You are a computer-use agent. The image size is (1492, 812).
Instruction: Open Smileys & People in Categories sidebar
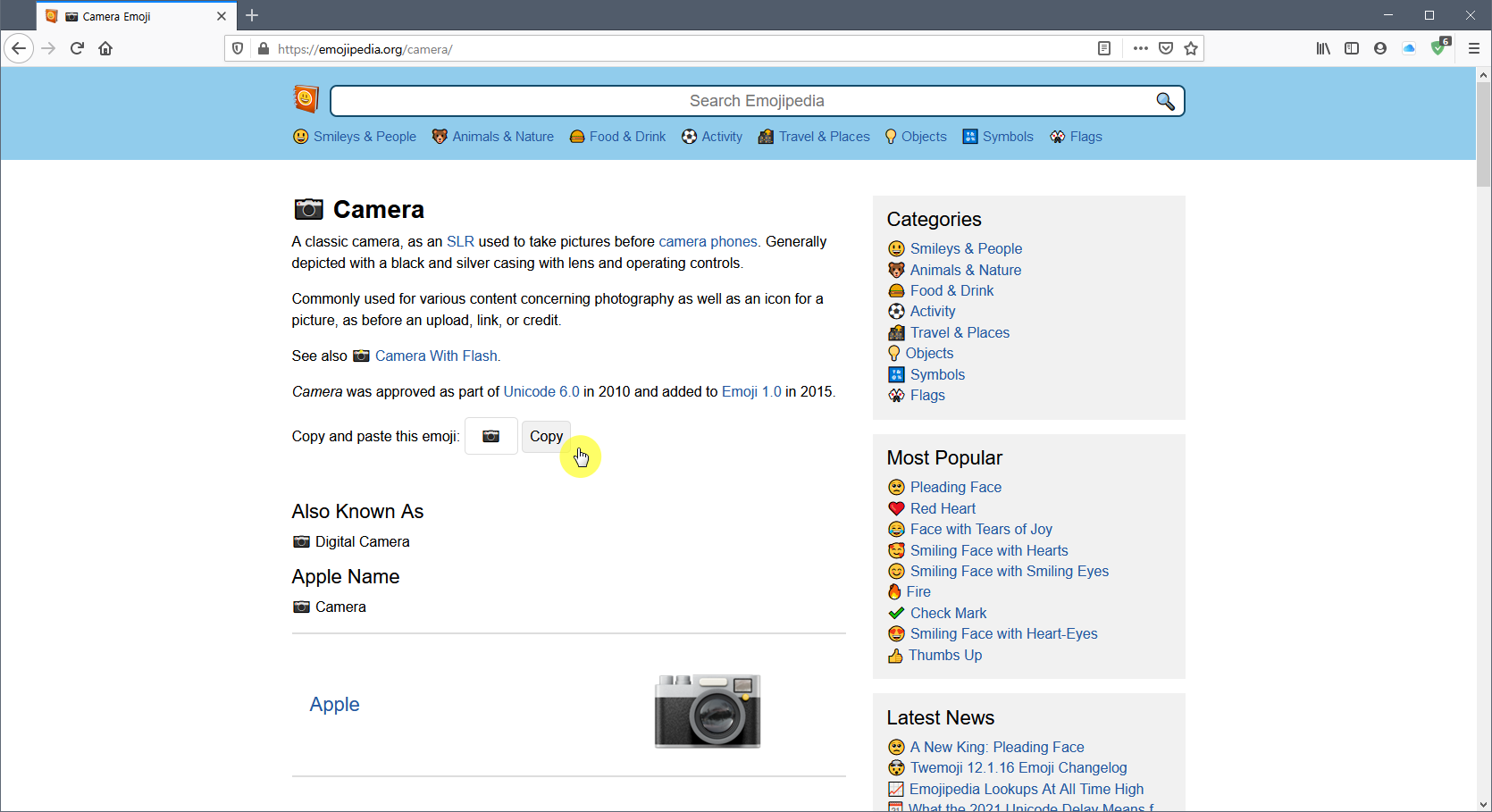click(x=966, y=248)
